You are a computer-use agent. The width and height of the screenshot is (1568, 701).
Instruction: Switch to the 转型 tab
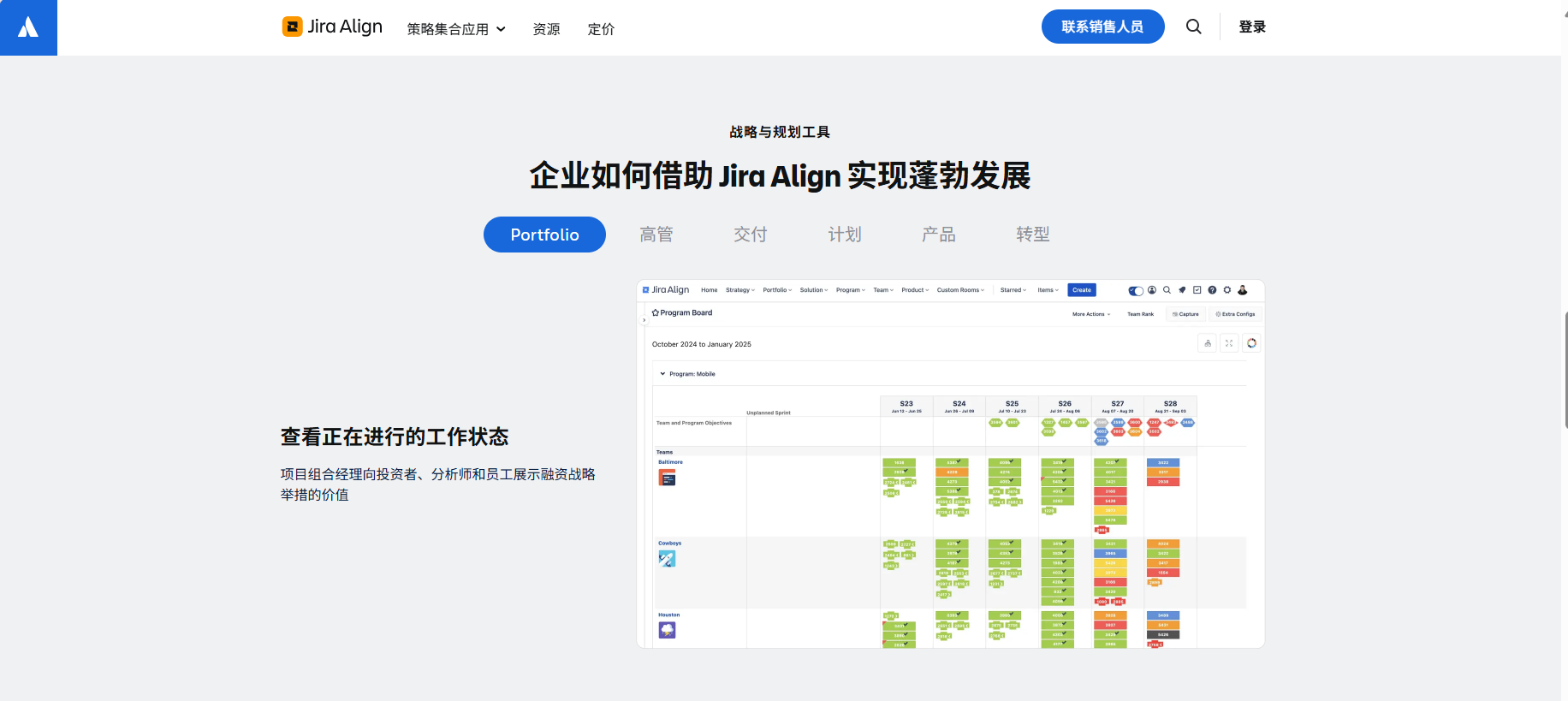coord(1033,235)
